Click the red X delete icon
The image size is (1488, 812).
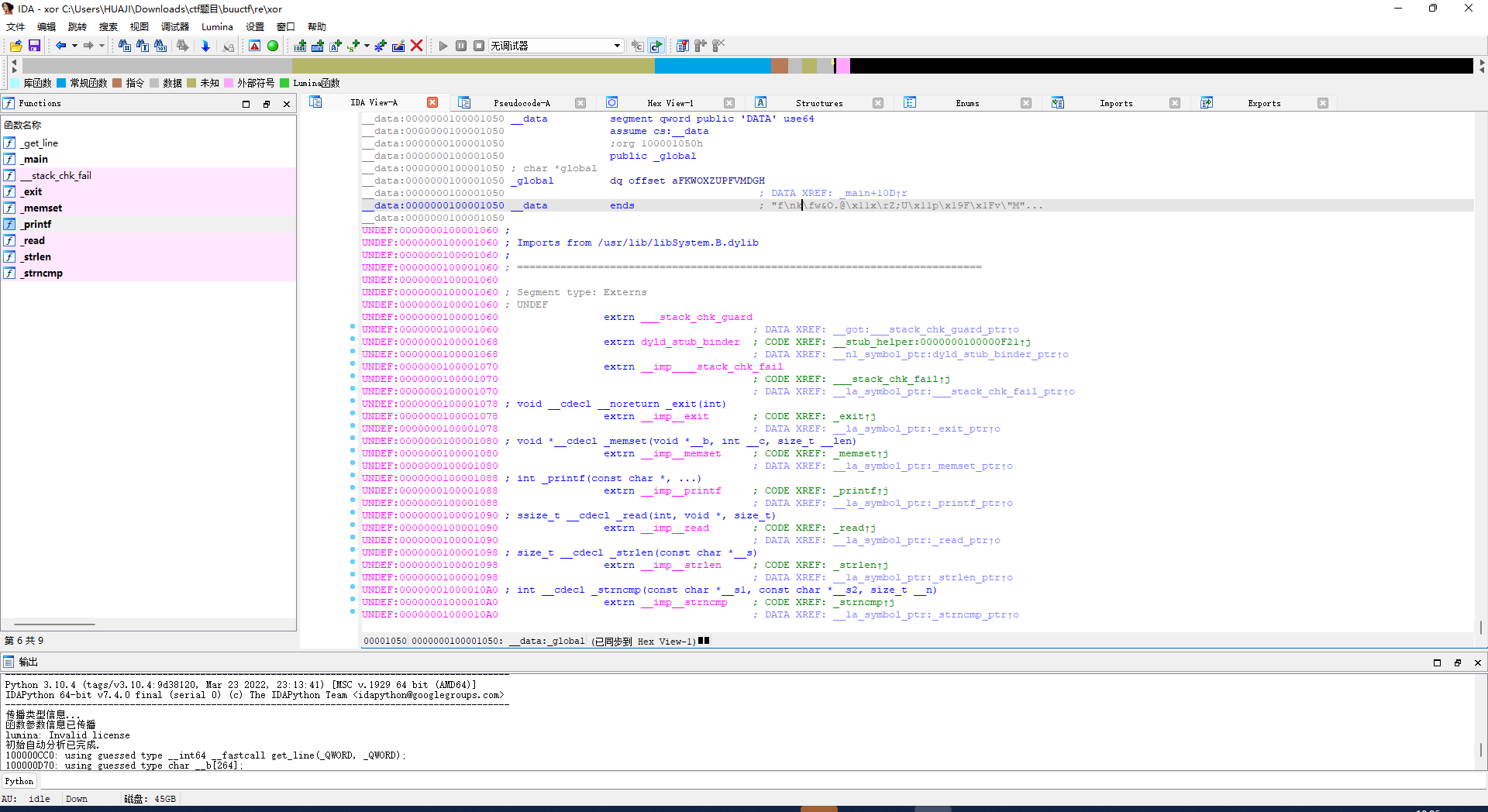[416, 46]
